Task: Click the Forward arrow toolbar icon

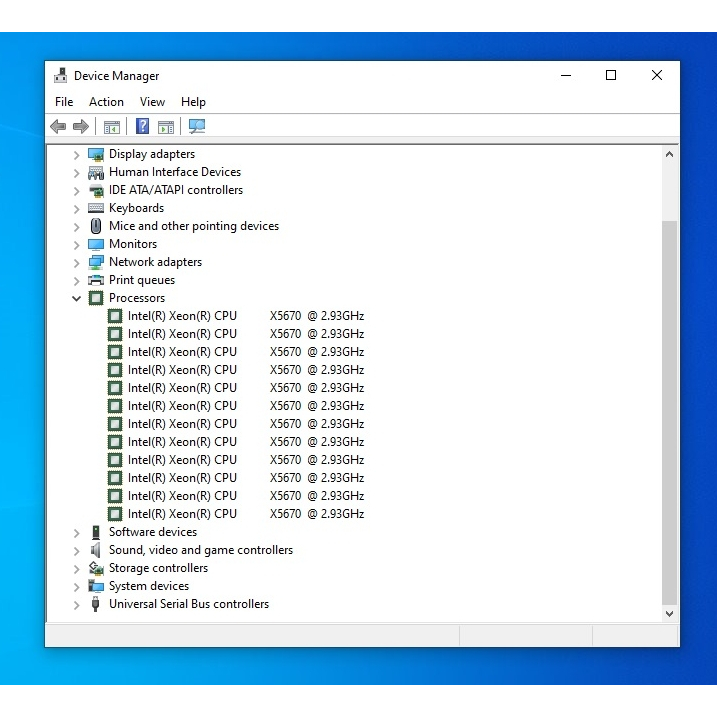Action: 81,126
